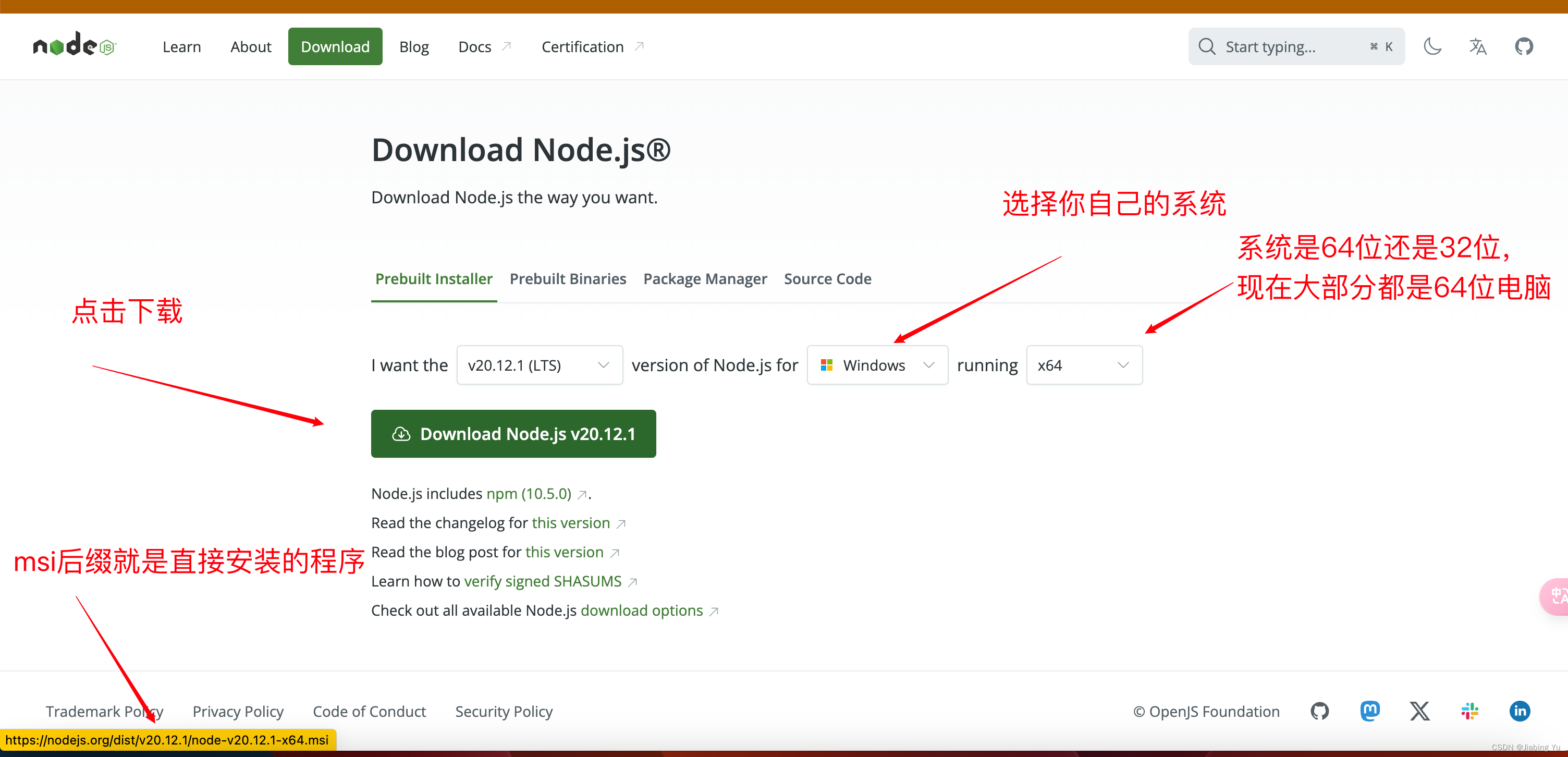The image size is (1568, 757).
Task: Open blog post this version link
Action: [x=564, y=552]
